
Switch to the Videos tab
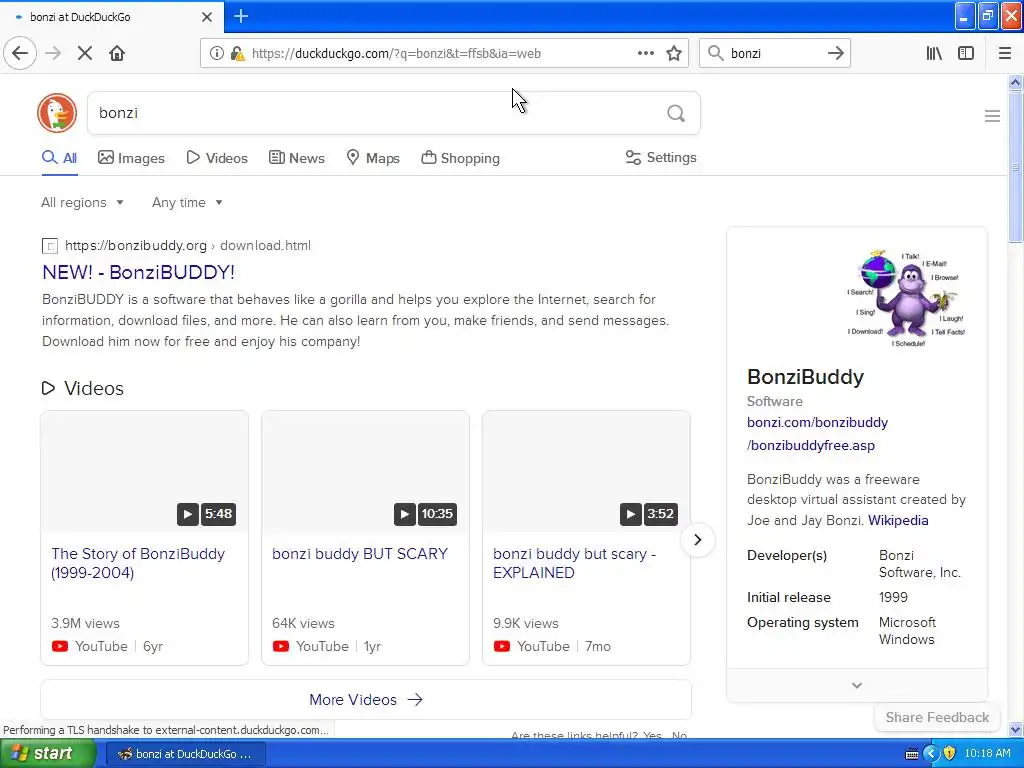point(217,158)
